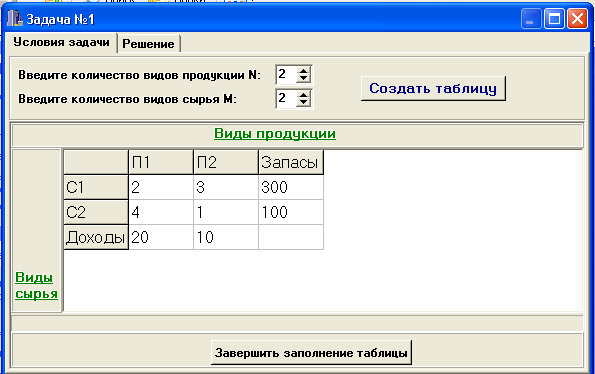Image resolution: width=595 pixels, height=374 pixels.
Task: Open the Условия задачи tab
Action: click(x=61, y=42)
